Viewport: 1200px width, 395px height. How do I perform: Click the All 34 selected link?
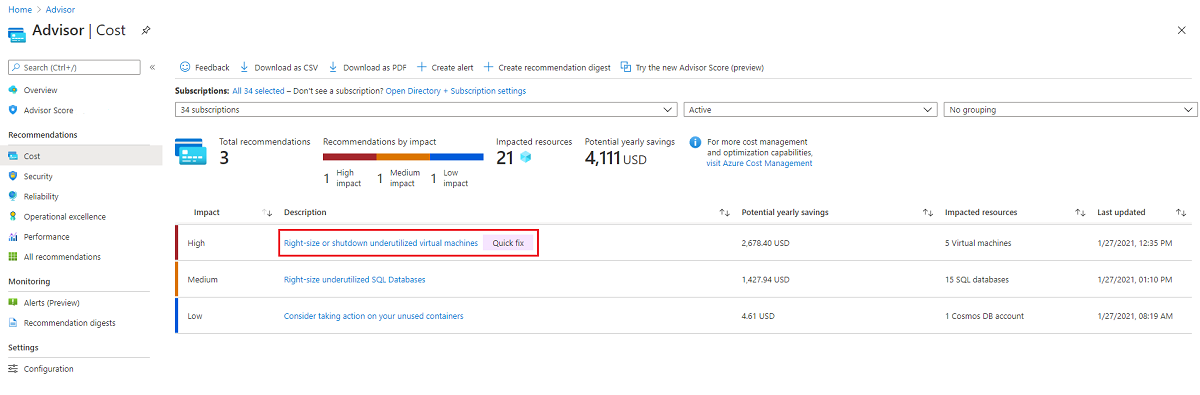click(258, 91)
